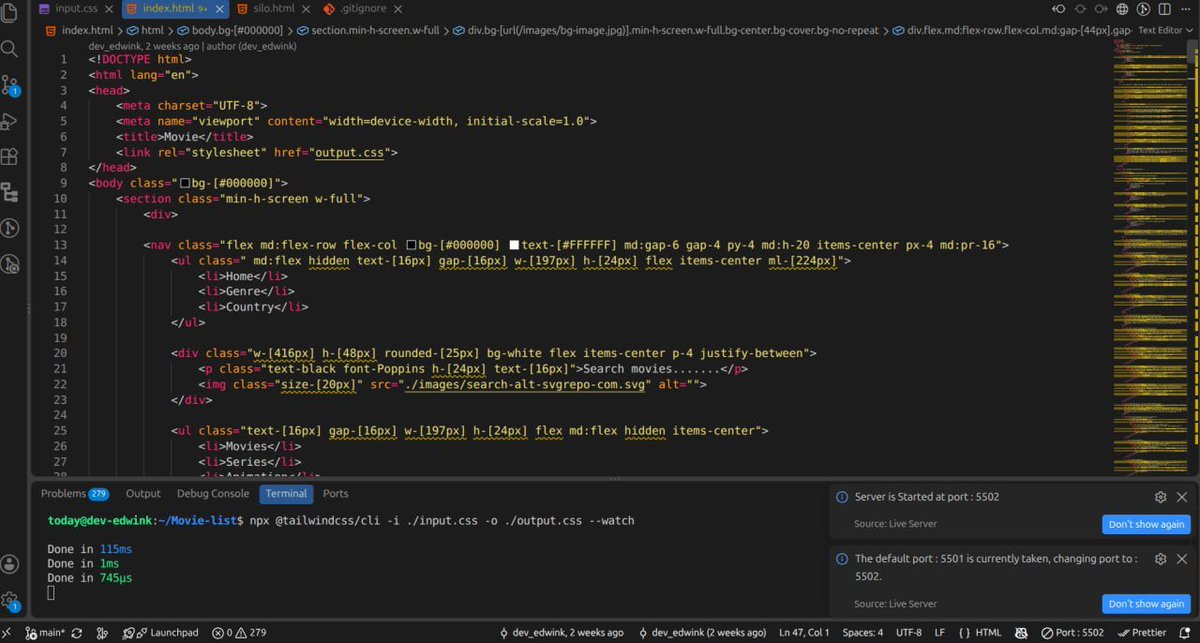
Task: Click Ln 47, Col 1 in status bar
Action: pyautogui.click(x=806, y=633)
